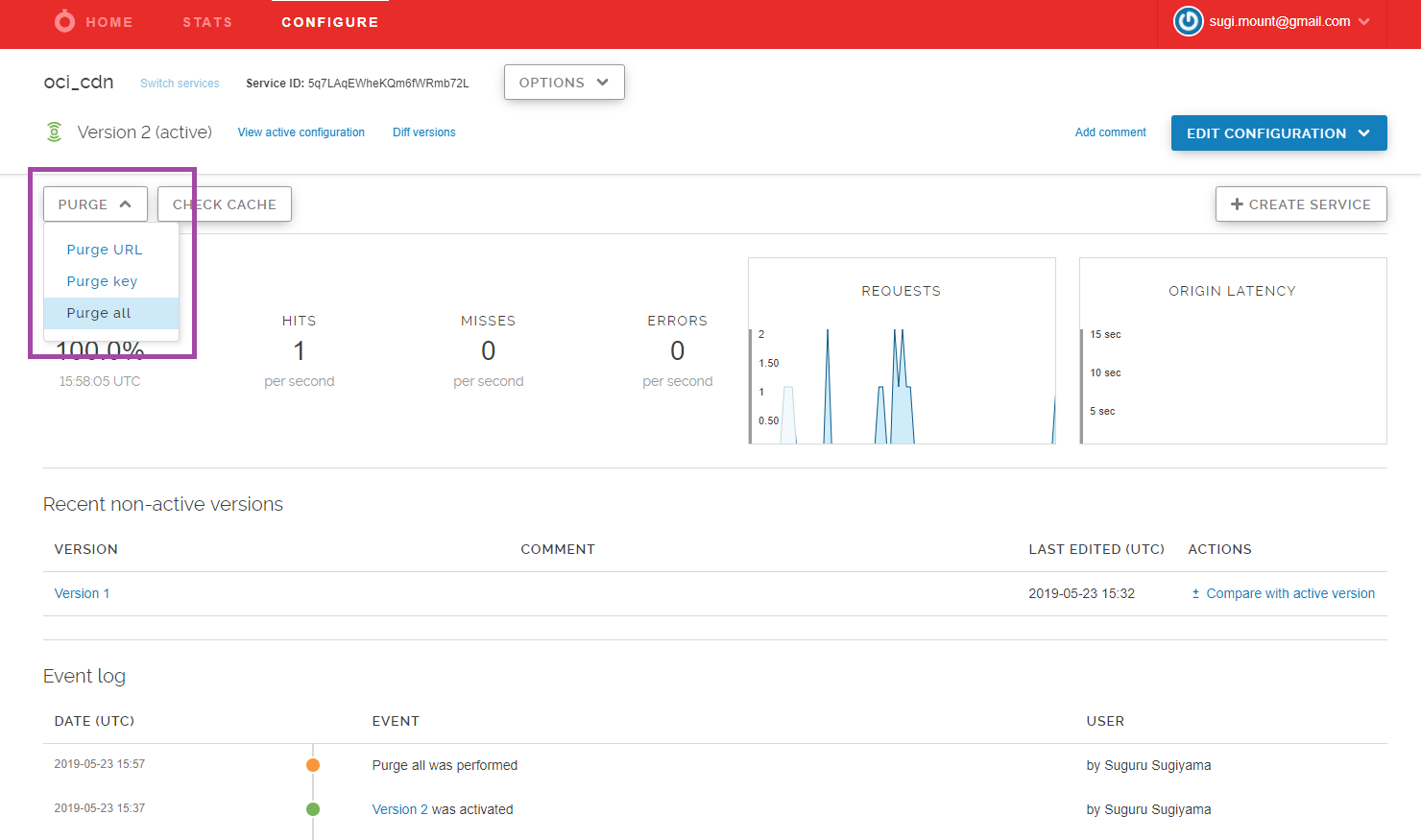Click the Recent non-active versions heading
Image resolution: width=1421 pixels, height=840 pixels.
click(x=163, y=504)
